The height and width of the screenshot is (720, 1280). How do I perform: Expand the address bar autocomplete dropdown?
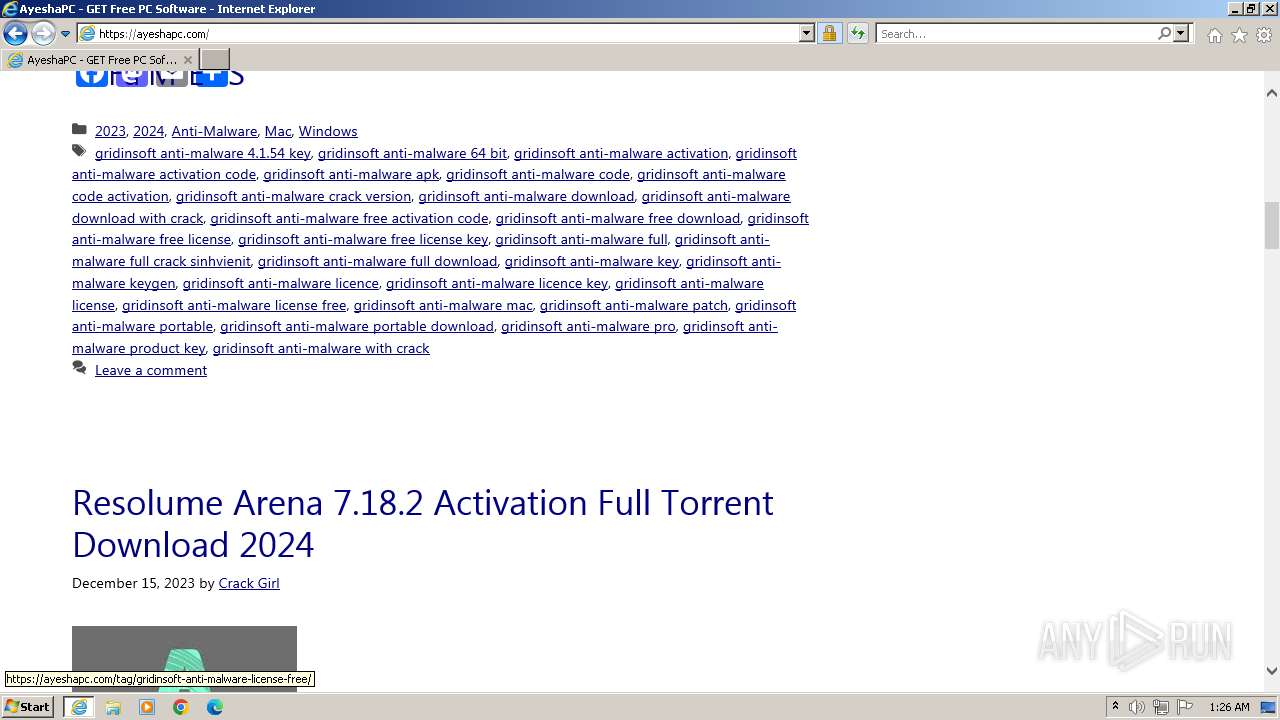pos(807,33)
